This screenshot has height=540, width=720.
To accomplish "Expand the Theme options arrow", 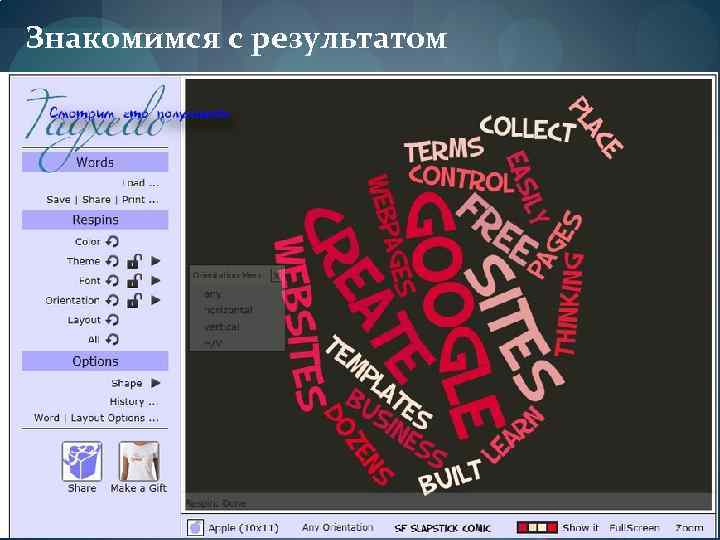I will click(x=156, y=261).
